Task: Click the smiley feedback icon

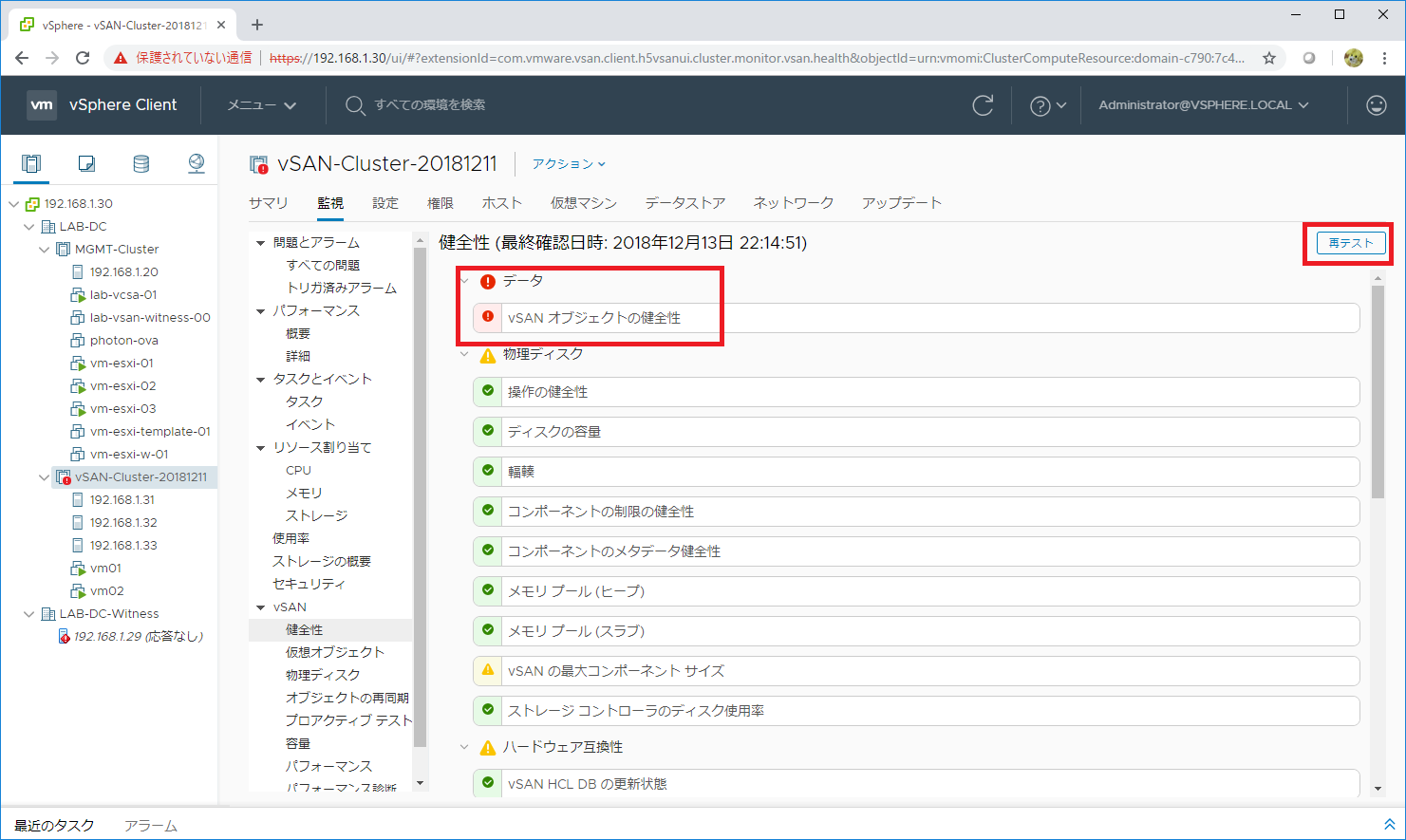Action: pyautogui.click(x=1376, y=105)
